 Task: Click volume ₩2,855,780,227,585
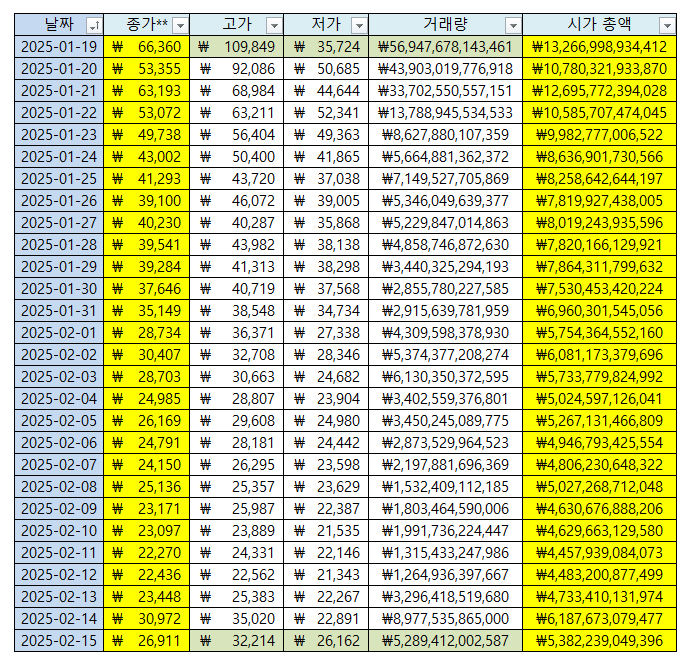446,288
